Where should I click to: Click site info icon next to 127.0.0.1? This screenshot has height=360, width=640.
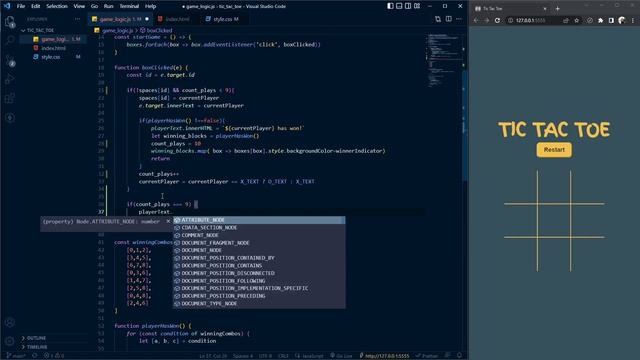[x=510, y=20]
